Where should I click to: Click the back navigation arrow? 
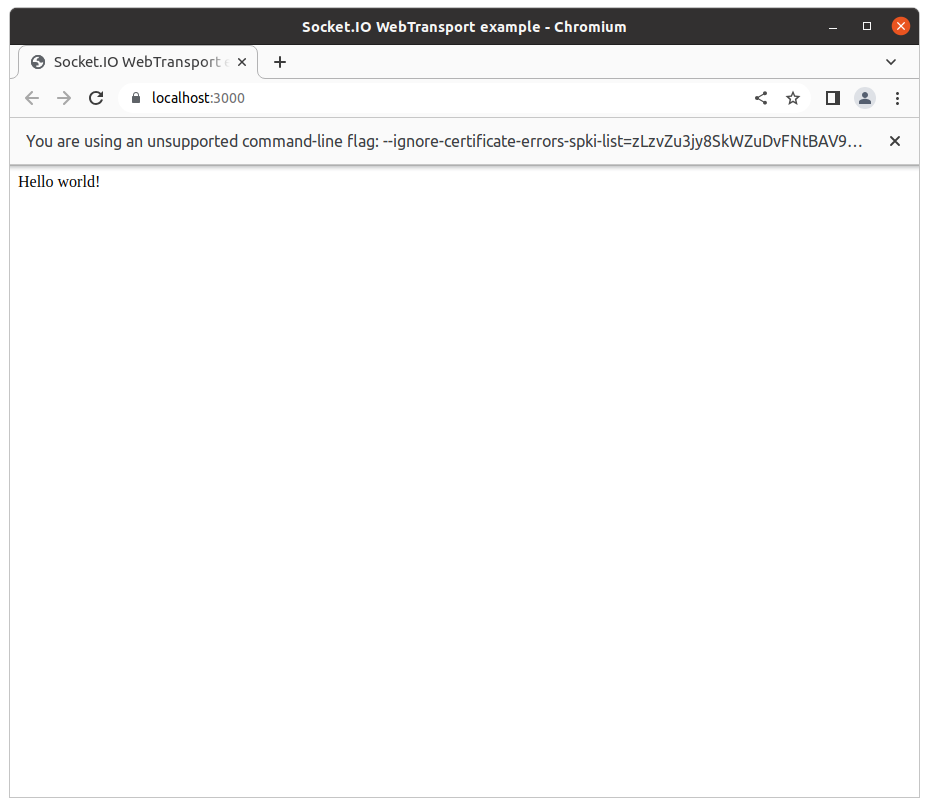pyautogui.click(x=31, y=98)
